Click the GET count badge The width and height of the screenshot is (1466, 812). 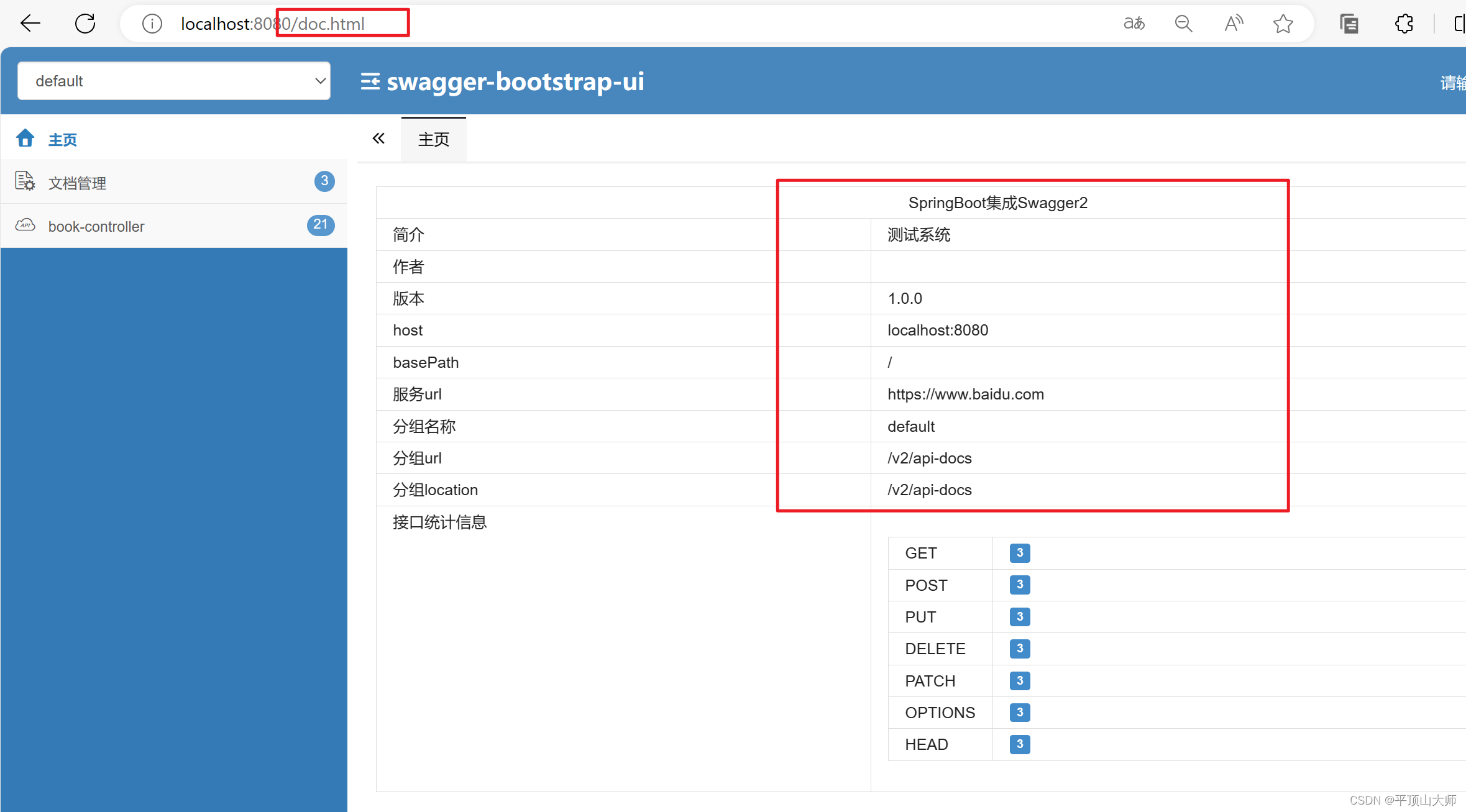(x=1019, y=552)
